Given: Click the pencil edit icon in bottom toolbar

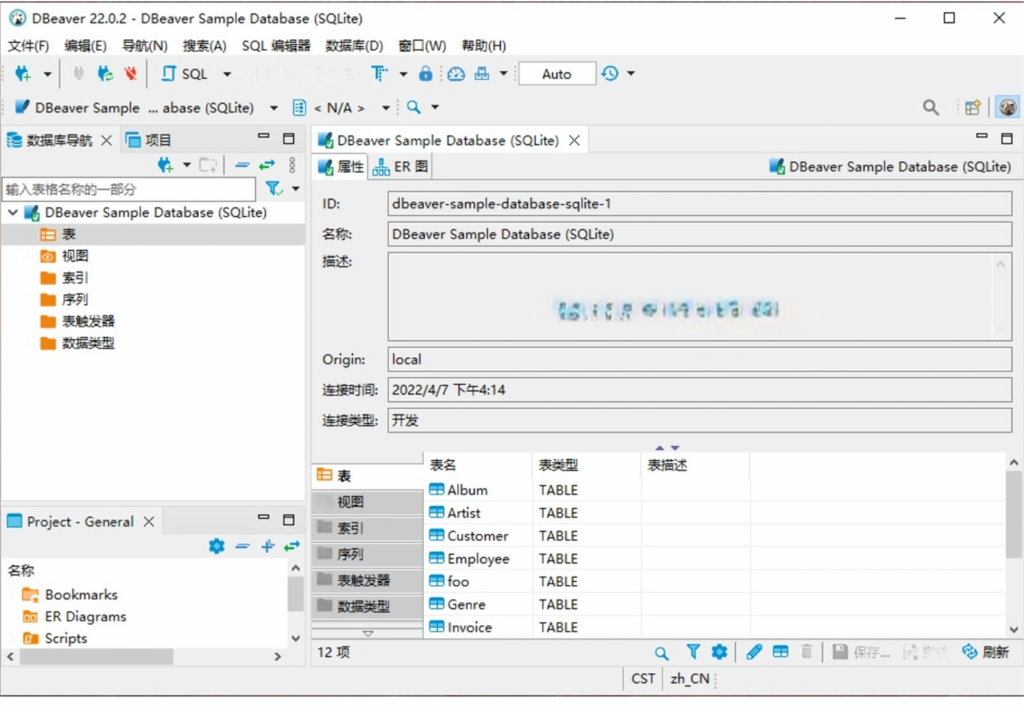Looking at the screenshot, I should coord(754,652).
